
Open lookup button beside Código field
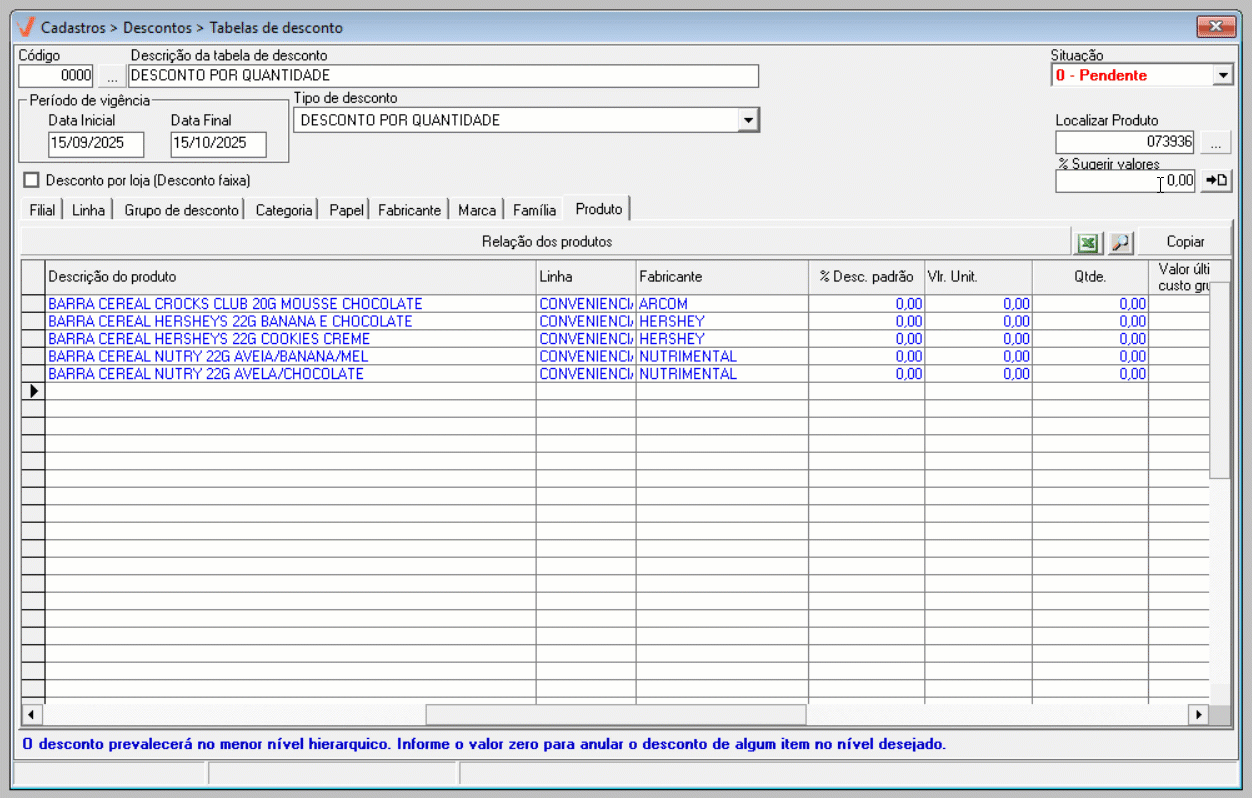tap(111, 75)
